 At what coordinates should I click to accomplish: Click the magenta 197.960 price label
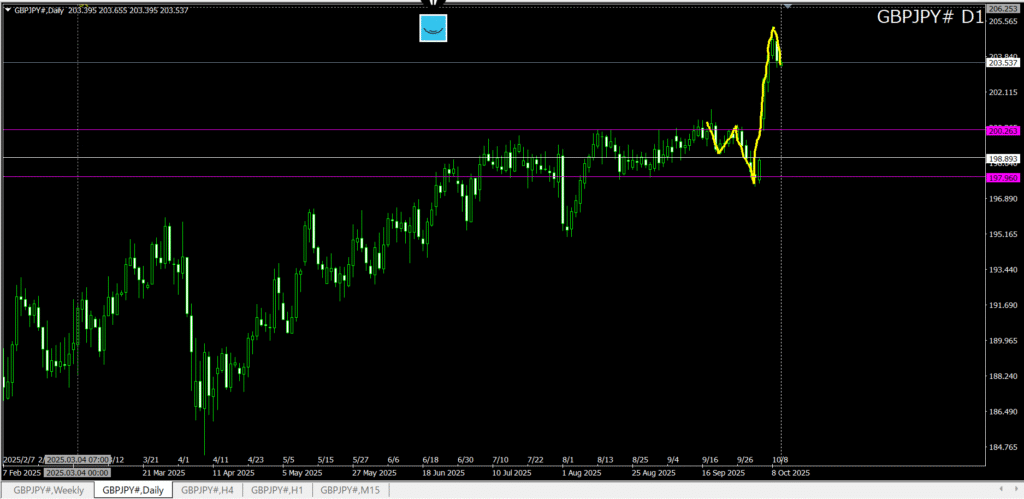point(1002,177)
